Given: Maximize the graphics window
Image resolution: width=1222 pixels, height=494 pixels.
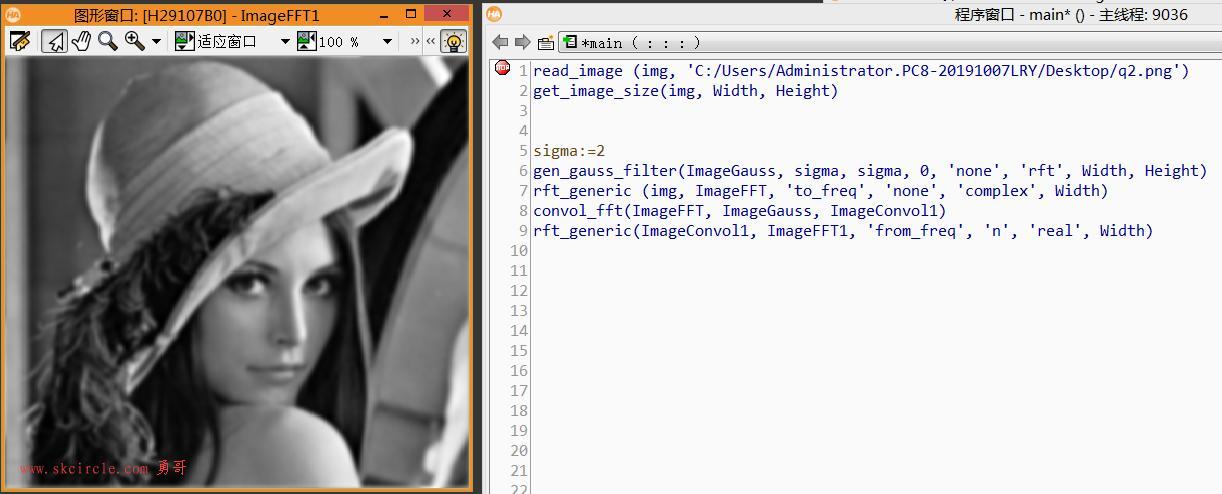Looking at the screenshot, I should (x=411, y=14).
